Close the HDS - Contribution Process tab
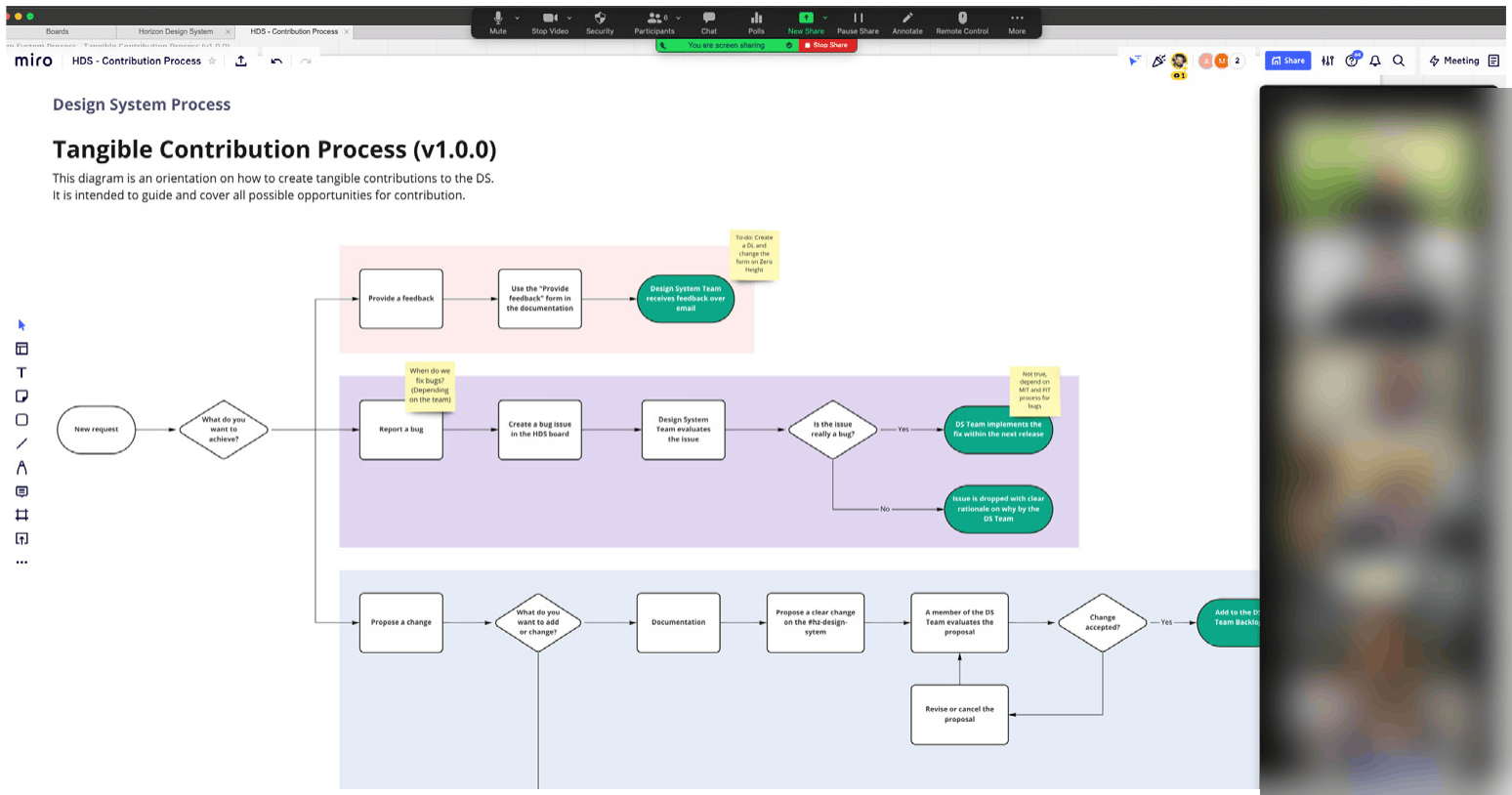1512x795 pixels. tap(346, 31)
